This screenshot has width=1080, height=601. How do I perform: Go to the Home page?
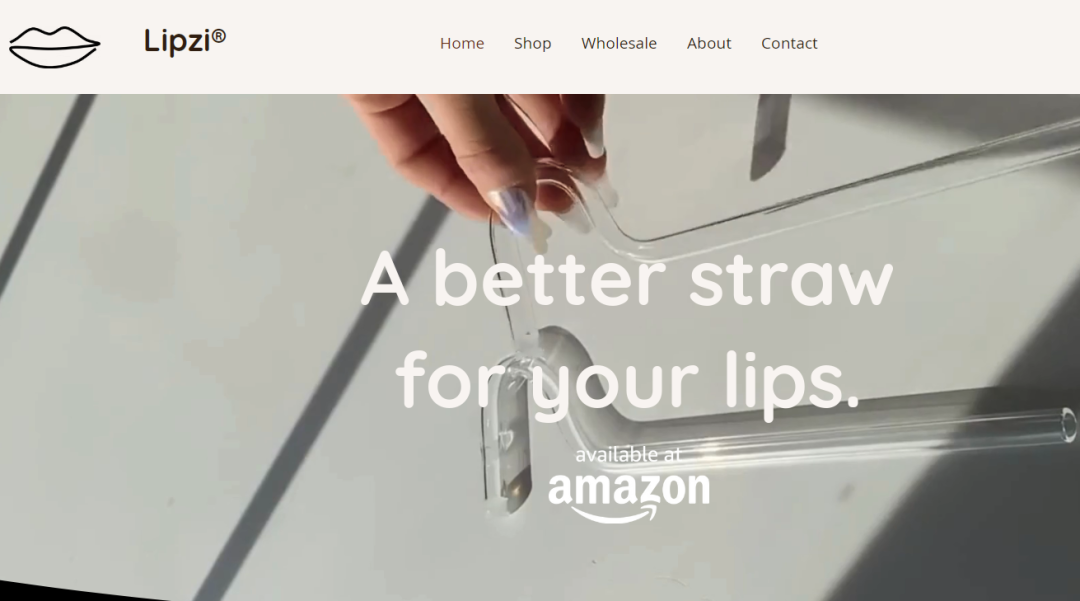point(462,43)
